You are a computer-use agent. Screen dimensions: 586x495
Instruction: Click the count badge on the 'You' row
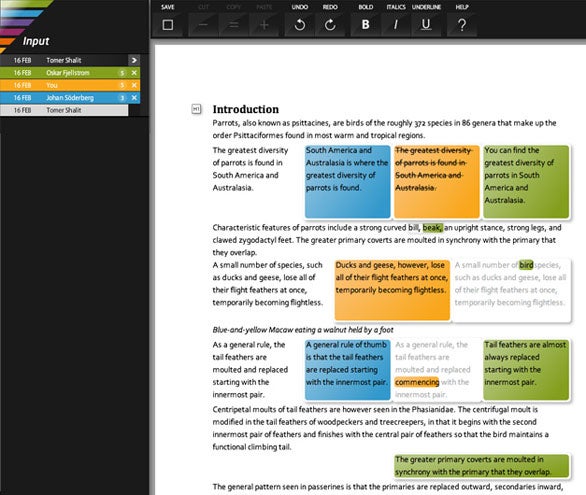[122, 85]
